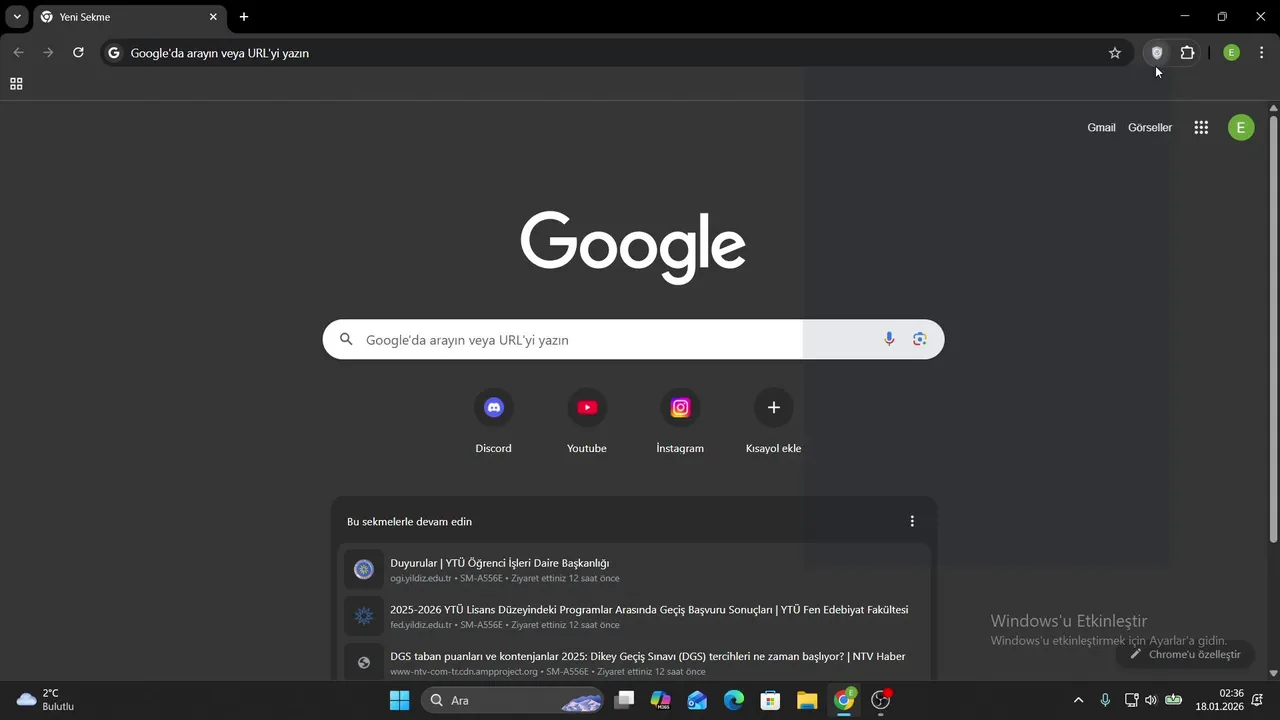Open the Gmail link
Image resolution: width=1280 pixels, height=720 pixels.
coord(1101,128)
